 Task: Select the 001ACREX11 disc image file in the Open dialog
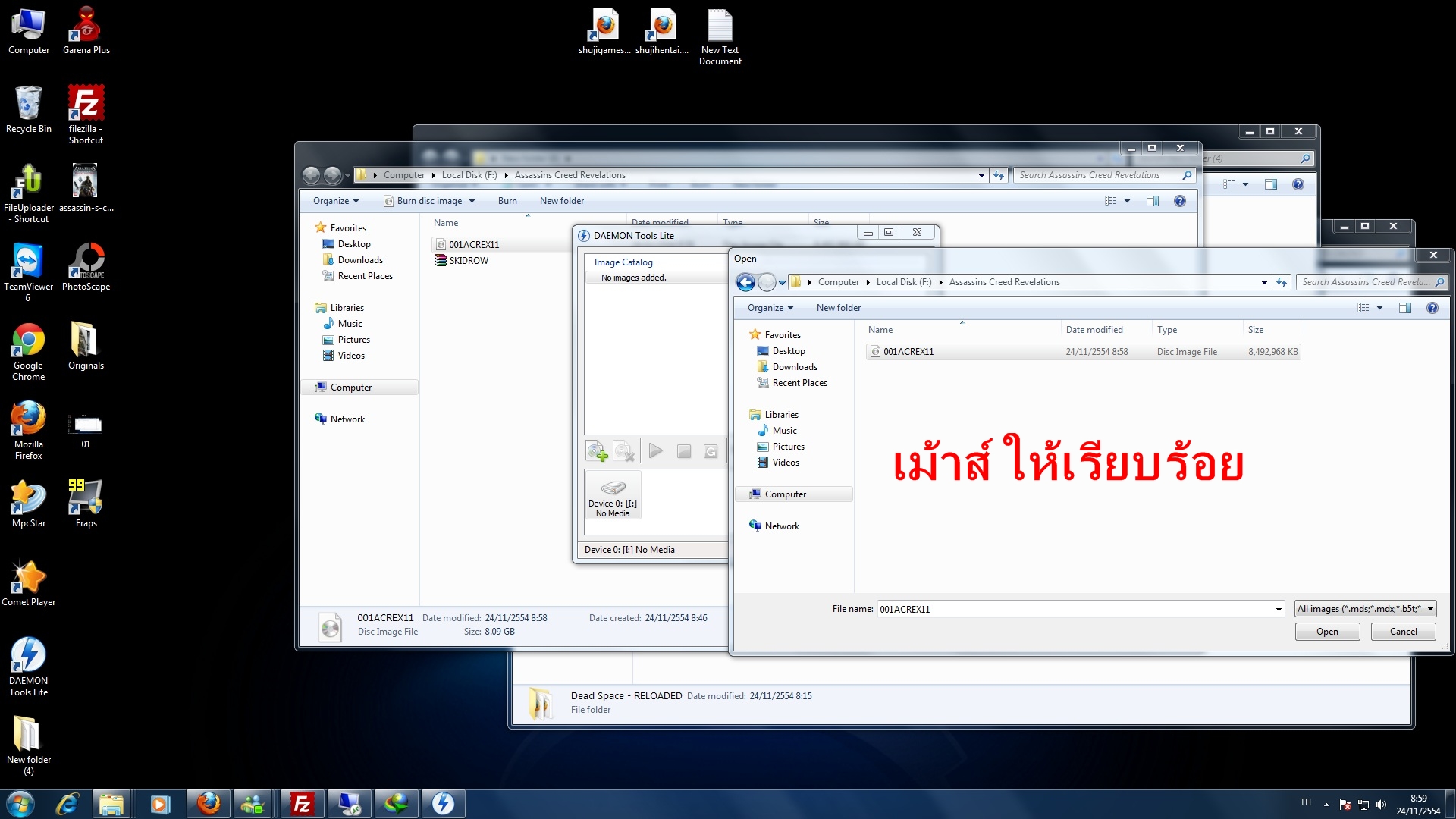908,352
